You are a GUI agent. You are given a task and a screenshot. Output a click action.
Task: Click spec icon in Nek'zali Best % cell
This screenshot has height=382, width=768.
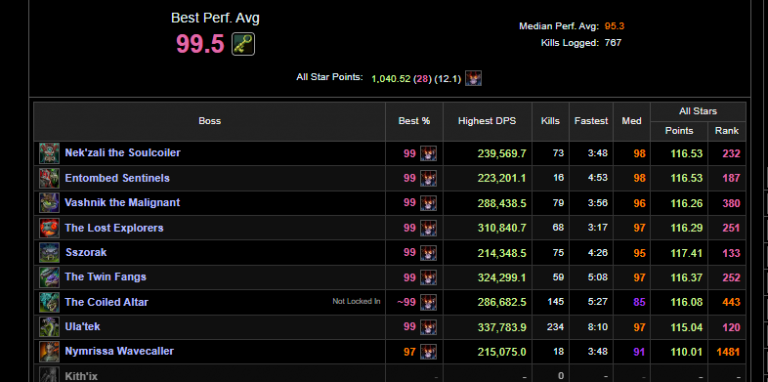coord(428,154)
